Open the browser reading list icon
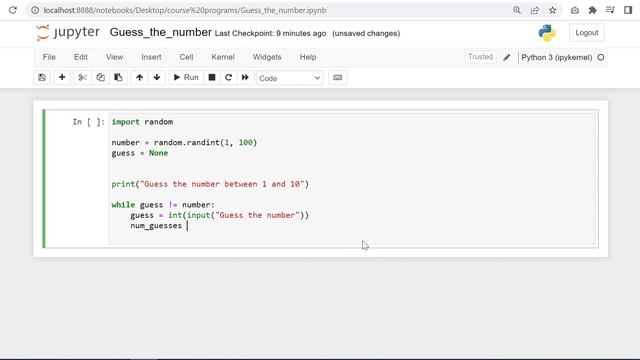The width and height of the screenshot is (640, 360). [610, 10]
